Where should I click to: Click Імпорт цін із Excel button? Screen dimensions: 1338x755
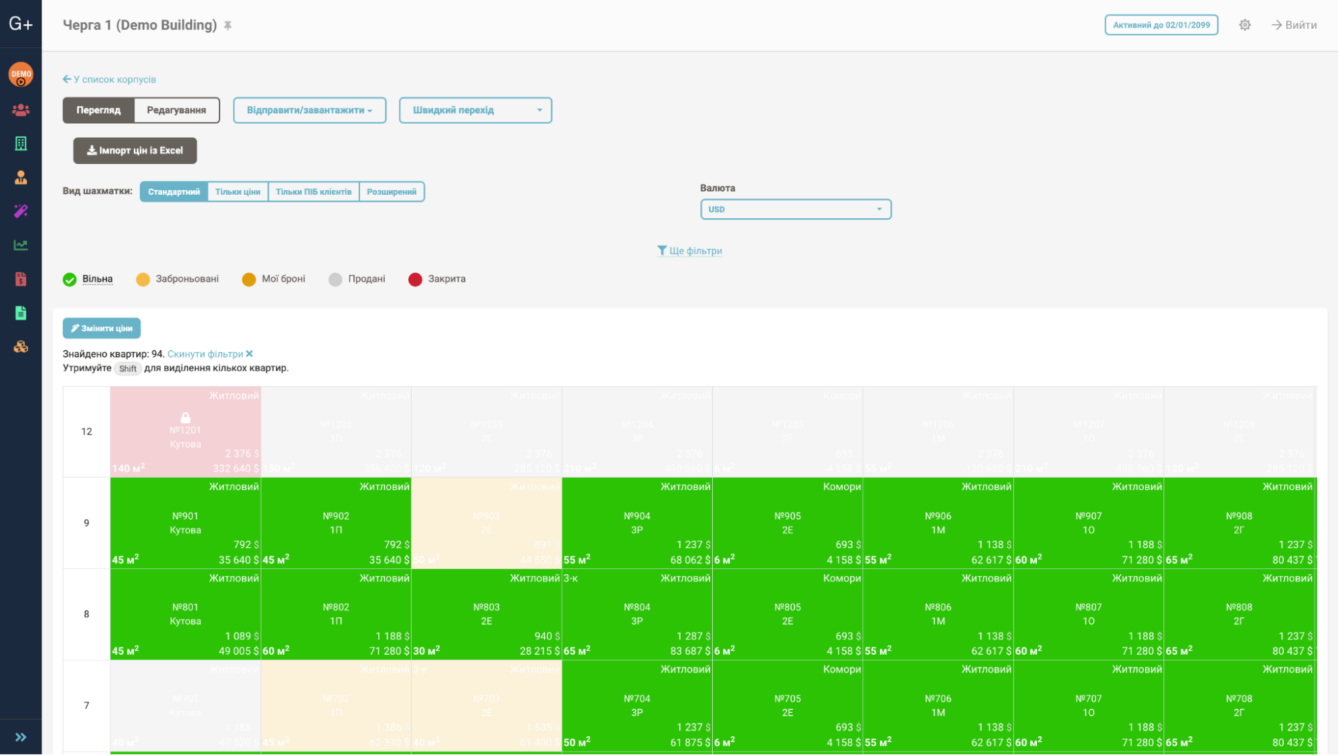[x=135, y=151]
